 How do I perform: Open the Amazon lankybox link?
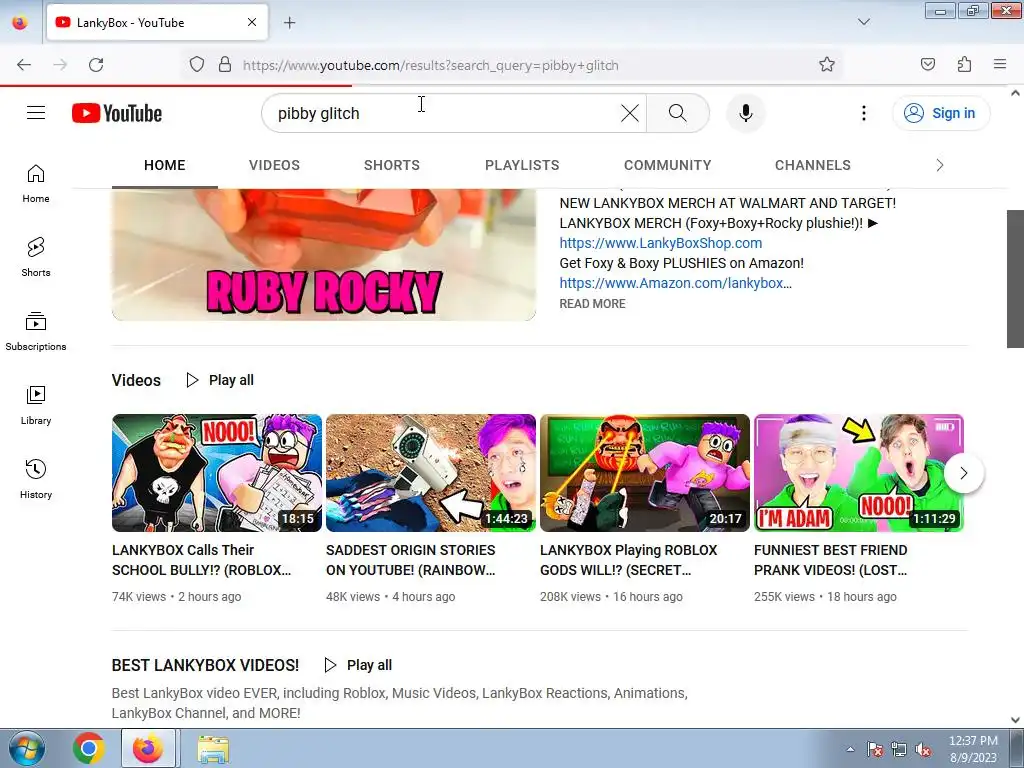(x=675, y=283)
